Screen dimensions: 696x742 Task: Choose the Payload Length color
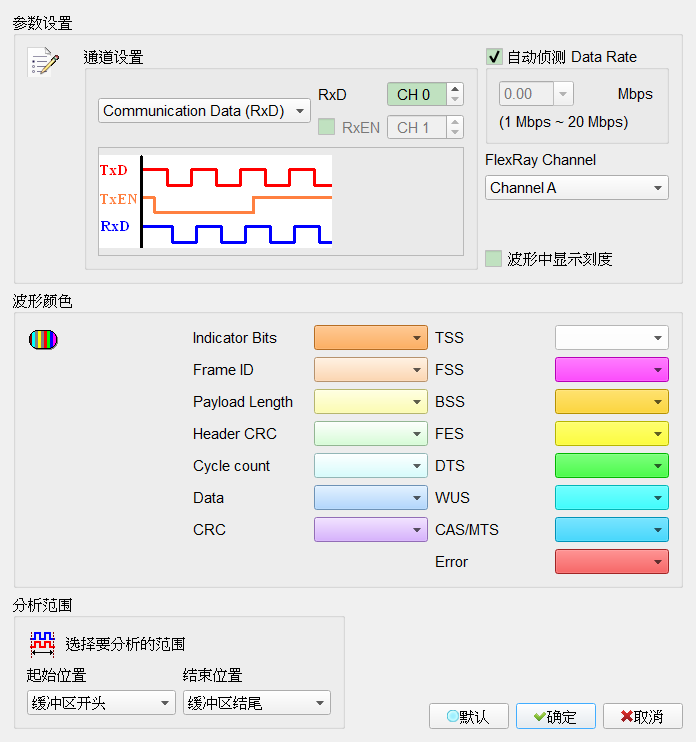[371, 402]
